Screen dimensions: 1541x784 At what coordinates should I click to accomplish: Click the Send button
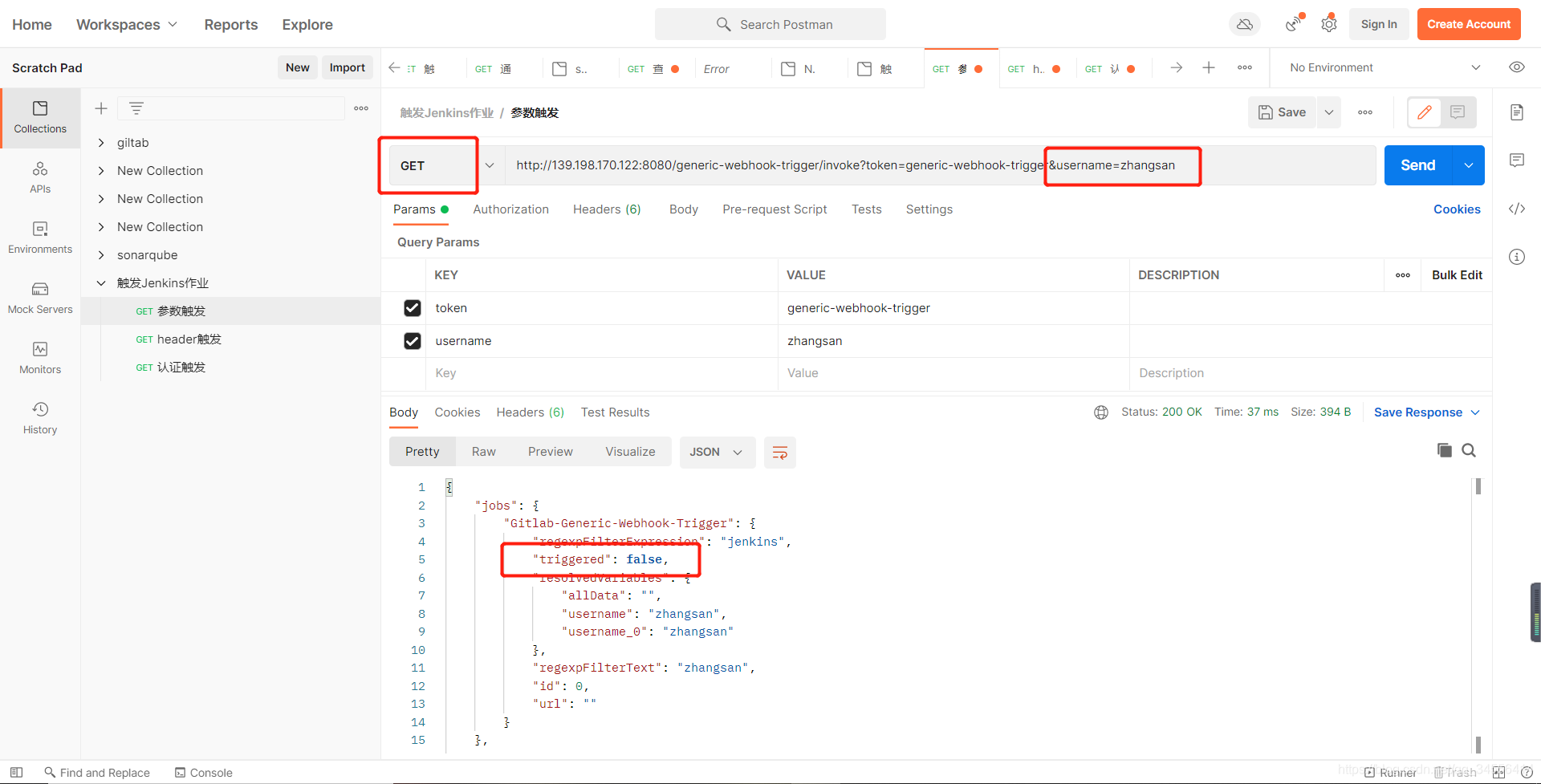coord(1418,165)
